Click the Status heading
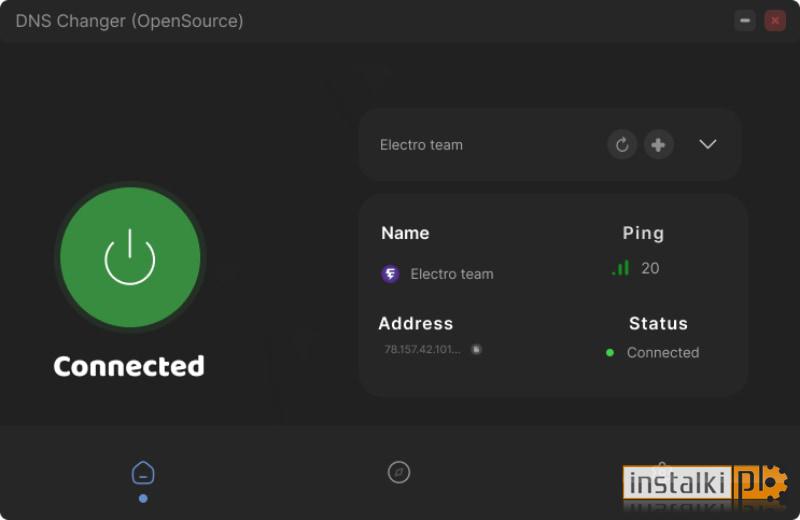 coord(658,324)
